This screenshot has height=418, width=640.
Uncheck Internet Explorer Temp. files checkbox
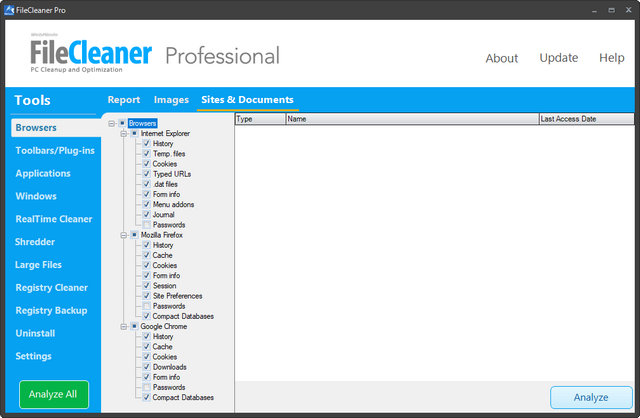[147, 153]
